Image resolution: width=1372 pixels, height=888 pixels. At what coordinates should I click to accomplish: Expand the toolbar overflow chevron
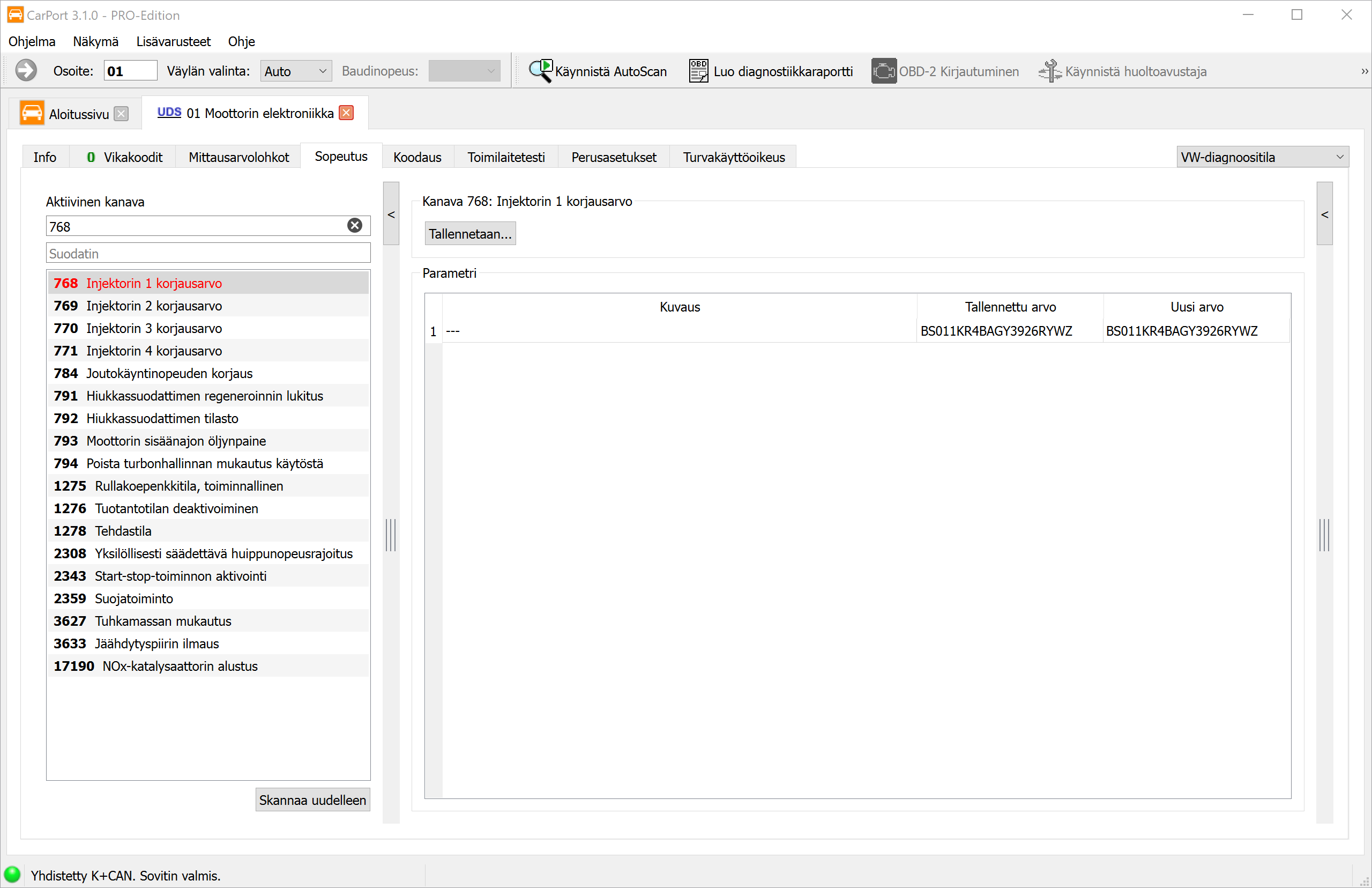click(1364, 71)
